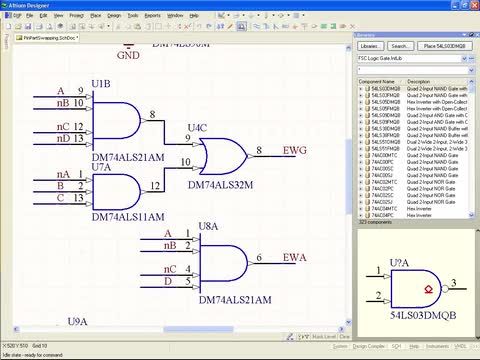Click the Save floppy disk icon
The width and height of the screenshot is (480, 360).
tap(28, 26)
